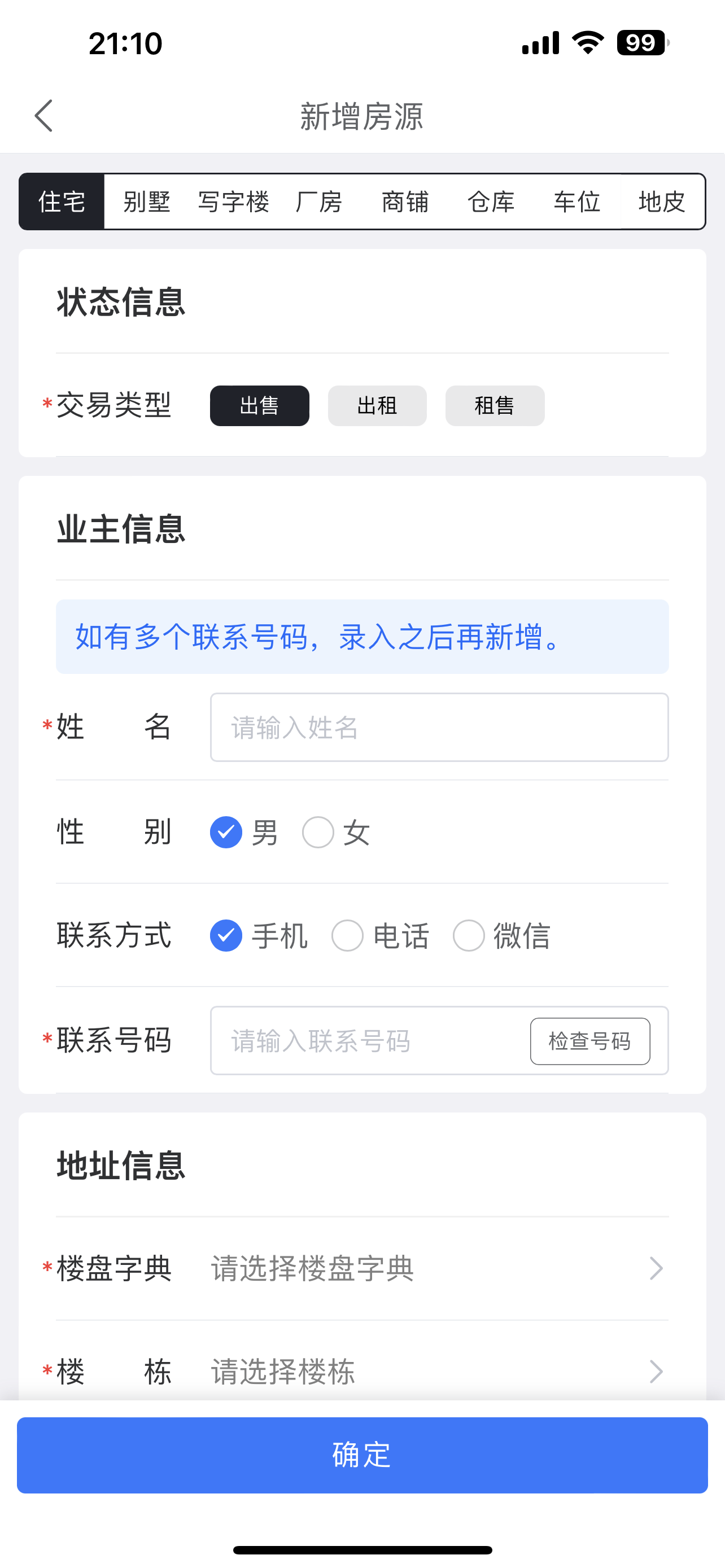The width and height of the screenshot is (725, 1568).
Task: Confirm with the blue 确定 button
Action: click(x=362, y=1455)
